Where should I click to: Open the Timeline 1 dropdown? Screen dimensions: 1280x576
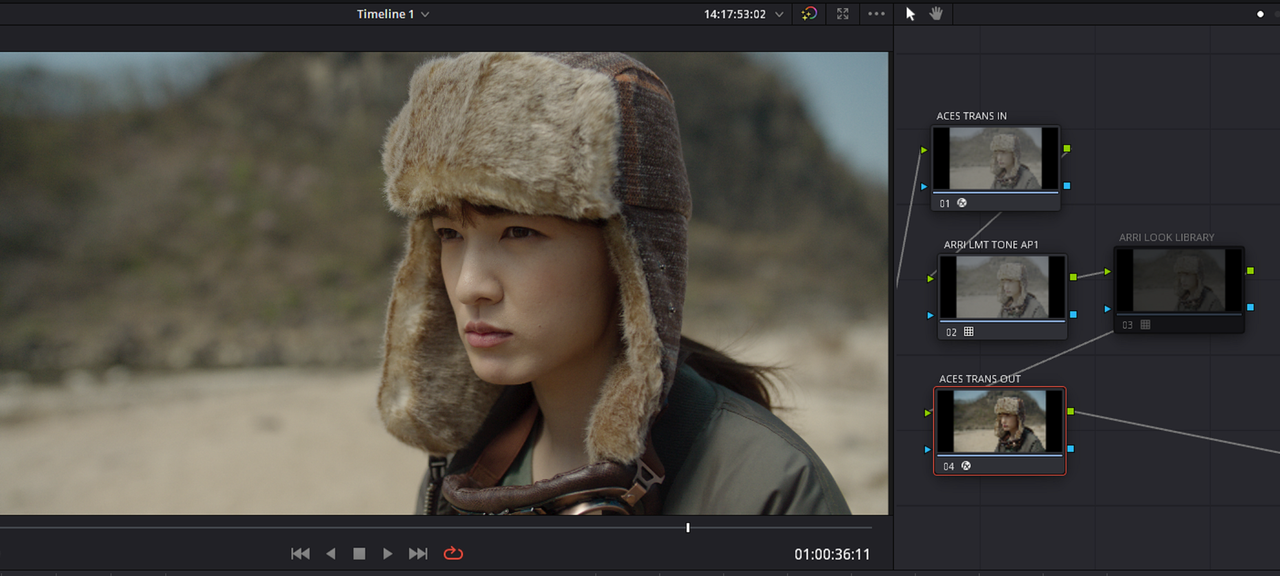pyautogui.click(x=393, y=14)
